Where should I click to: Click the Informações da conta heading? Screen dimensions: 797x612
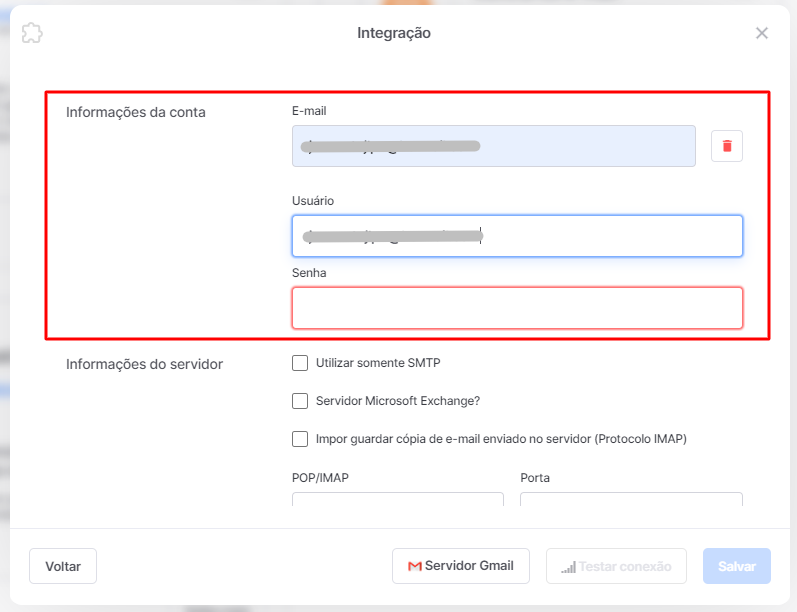136,112
